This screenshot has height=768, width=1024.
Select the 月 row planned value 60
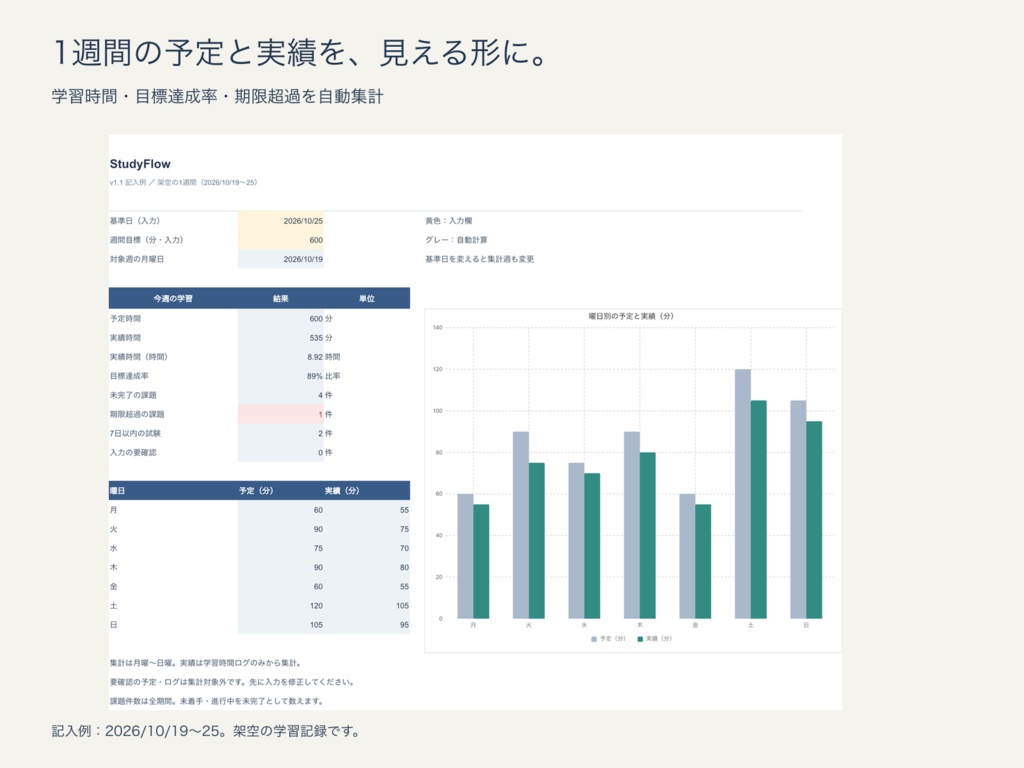pos(281,509)
